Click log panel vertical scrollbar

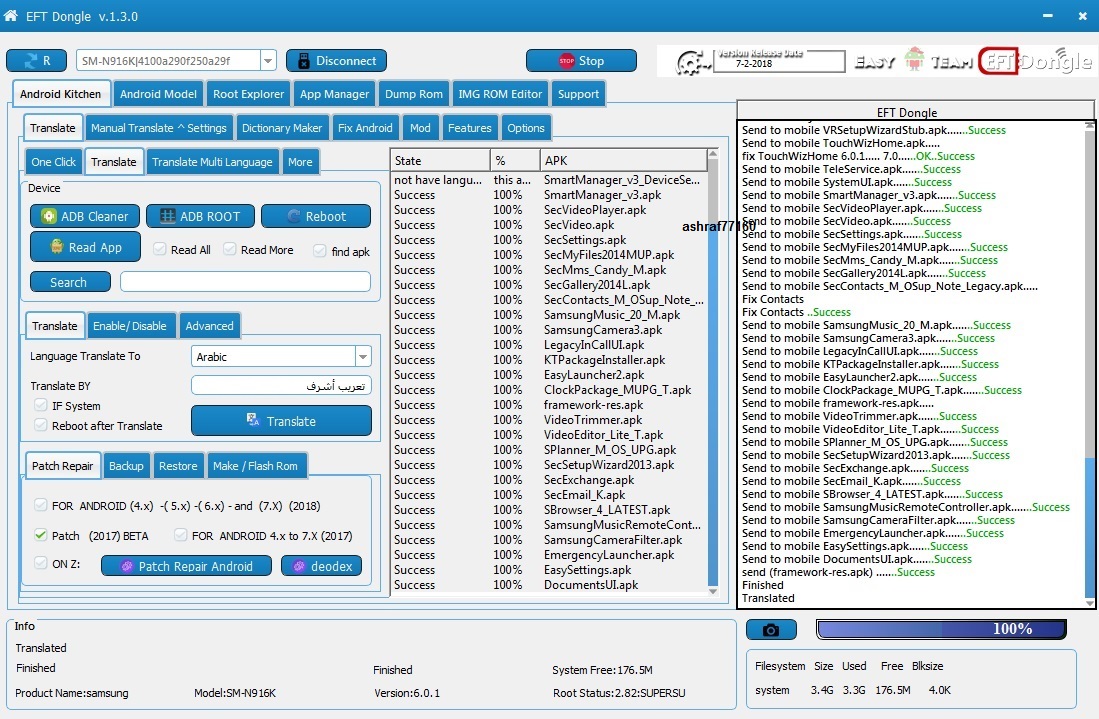coord(1089,363)
